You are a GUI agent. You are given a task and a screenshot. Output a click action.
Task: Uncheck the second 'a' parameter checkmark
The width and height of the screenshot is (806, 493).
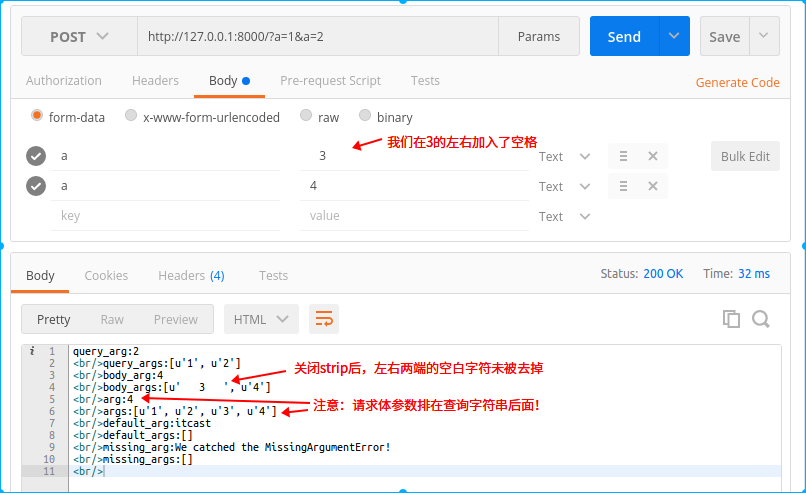click(x=36, y=186)
